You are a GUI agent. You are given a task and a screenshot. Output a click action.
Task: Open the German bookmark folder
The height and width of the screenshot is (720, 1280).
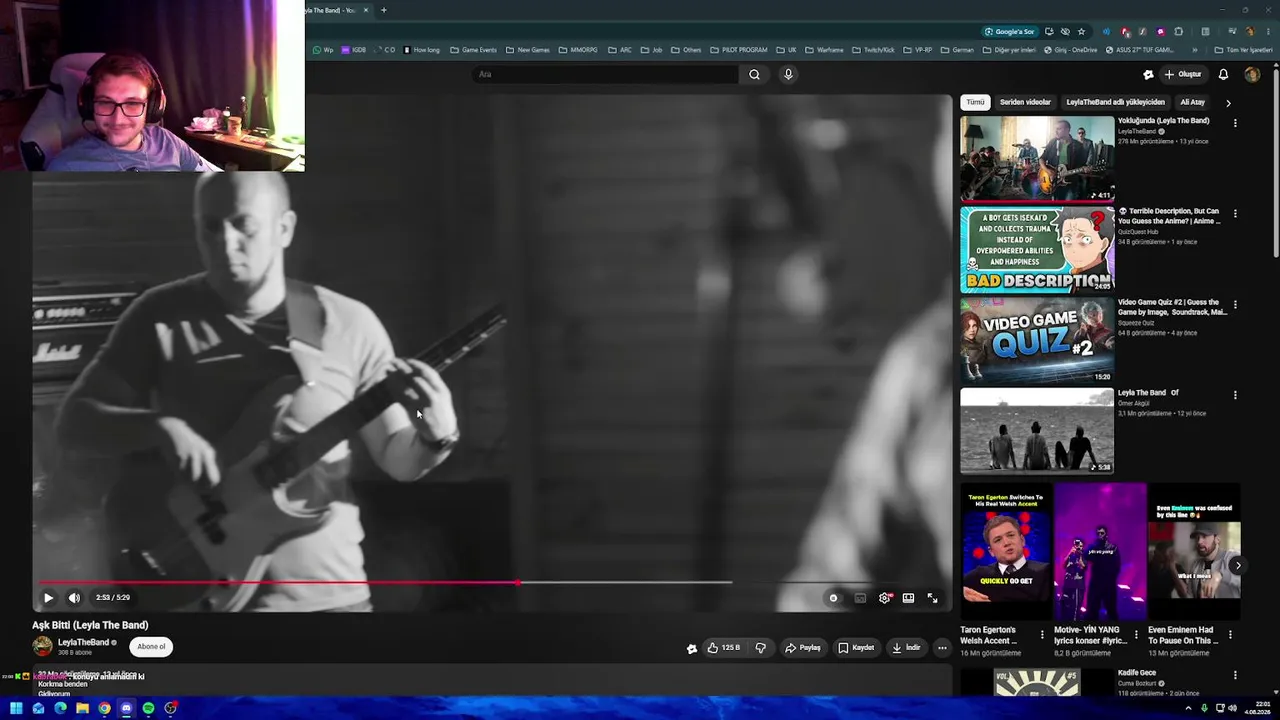(956, 50)
